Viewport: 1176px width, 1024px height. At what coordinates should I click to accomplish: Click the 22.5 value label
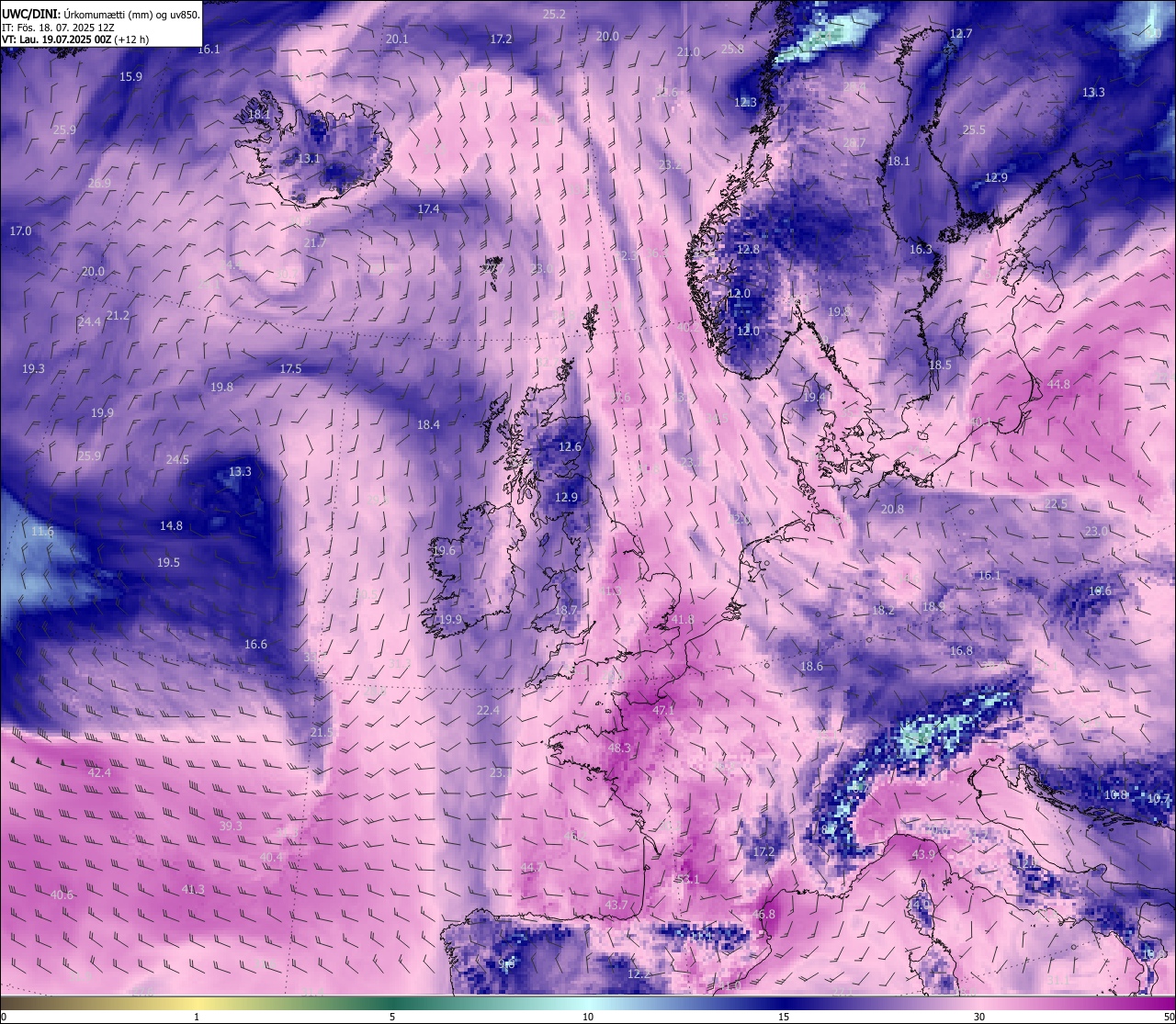coord(1056,504)
